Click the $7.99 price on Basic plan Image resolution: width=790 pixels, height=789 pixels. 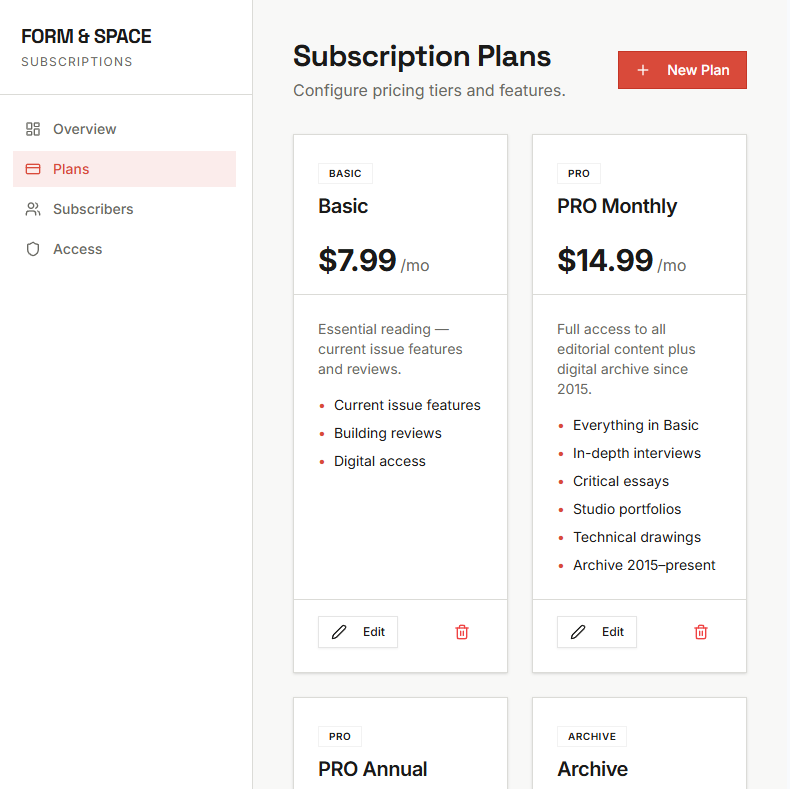point(357,260)
